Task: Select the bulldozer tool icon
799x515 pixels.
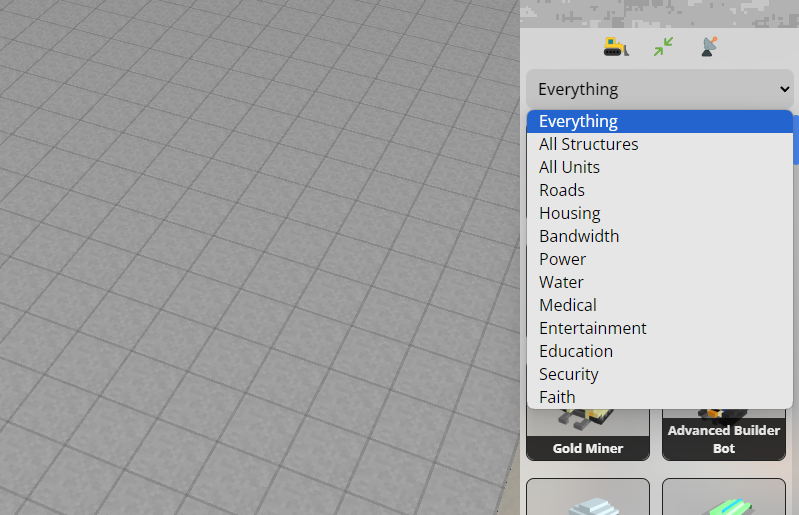Action: point(616,47)
